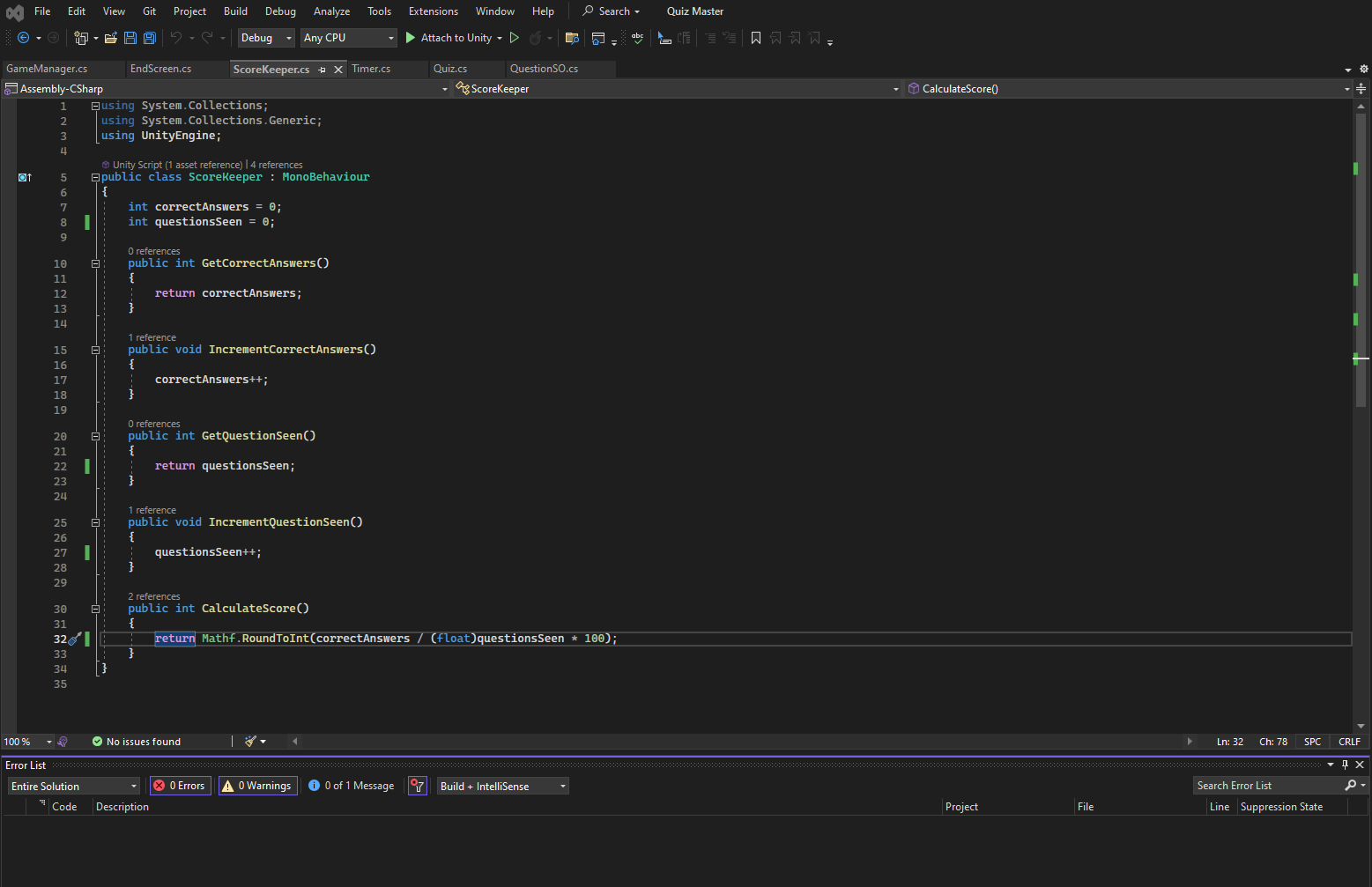Viewport: 1372px width, 887px height.
Task: Click the Save All toolbar icon
Action: [x=150, y=38]
